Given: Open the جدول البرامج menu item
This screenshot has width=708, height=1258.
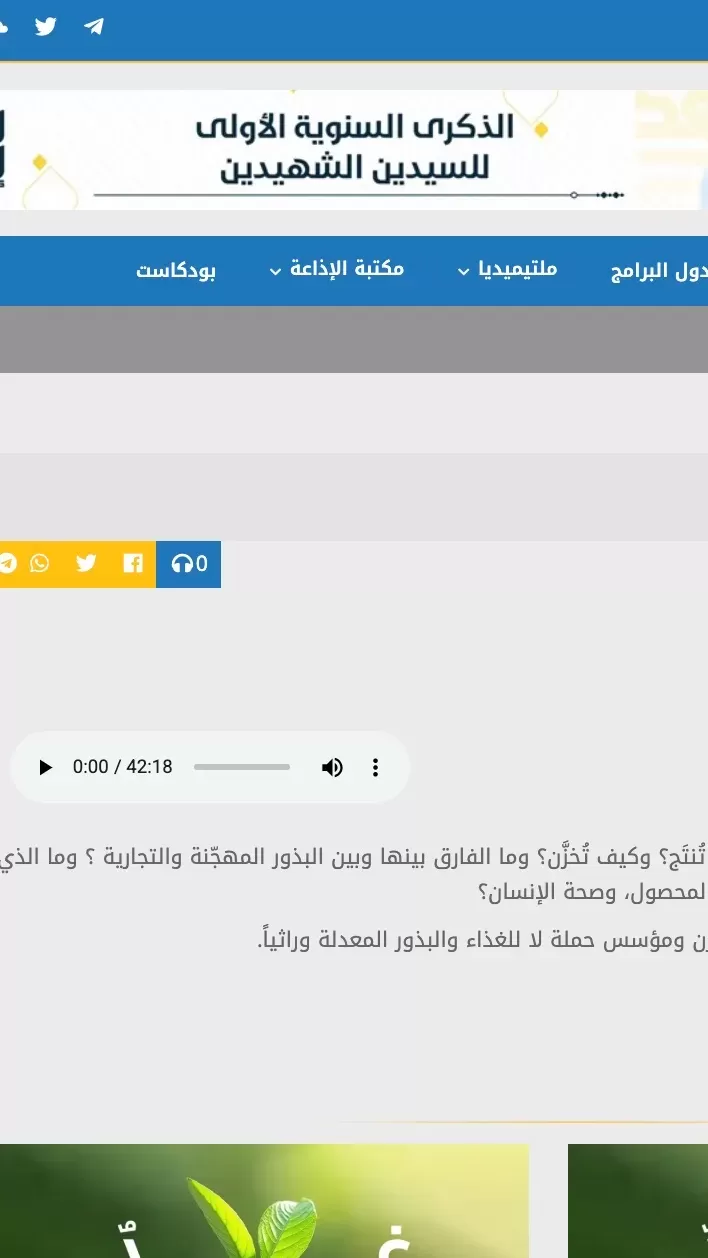Looking at the screenshot, I should pyautogui.click(x=658, y=272).
